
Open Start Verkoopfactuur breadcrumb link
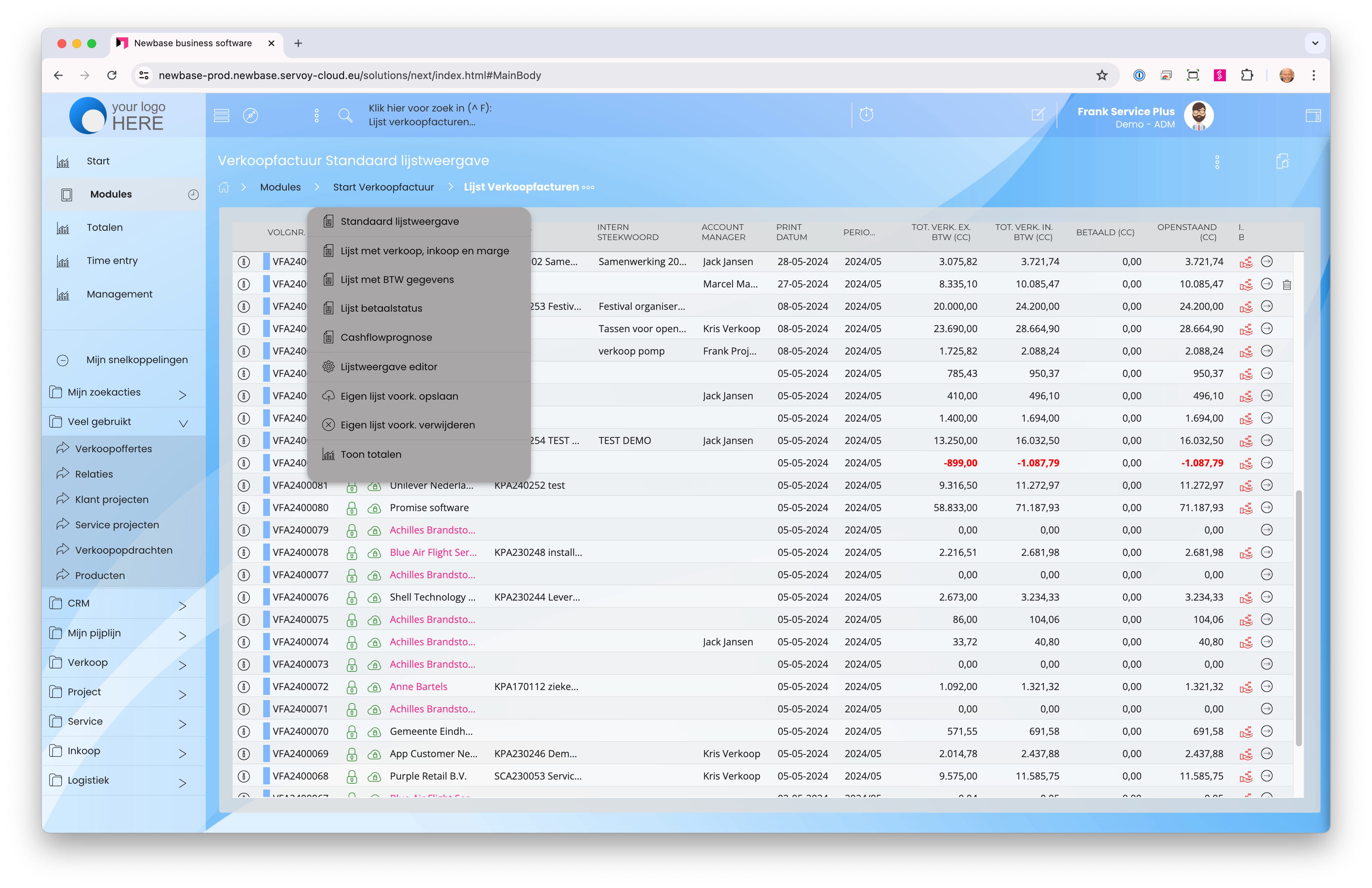pos(383,187)
